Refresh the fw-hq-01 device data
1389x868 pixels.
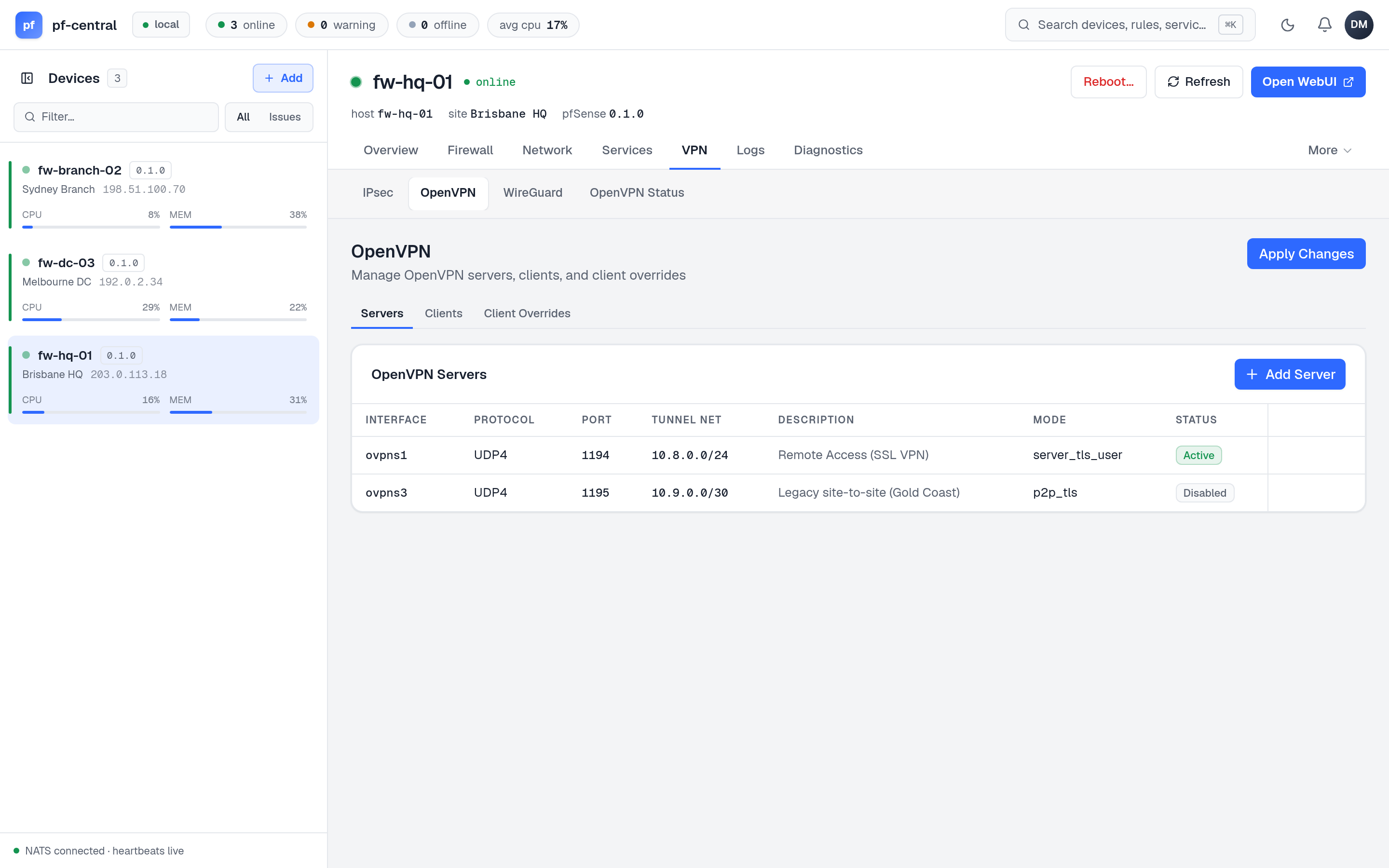coord(1198,82)
